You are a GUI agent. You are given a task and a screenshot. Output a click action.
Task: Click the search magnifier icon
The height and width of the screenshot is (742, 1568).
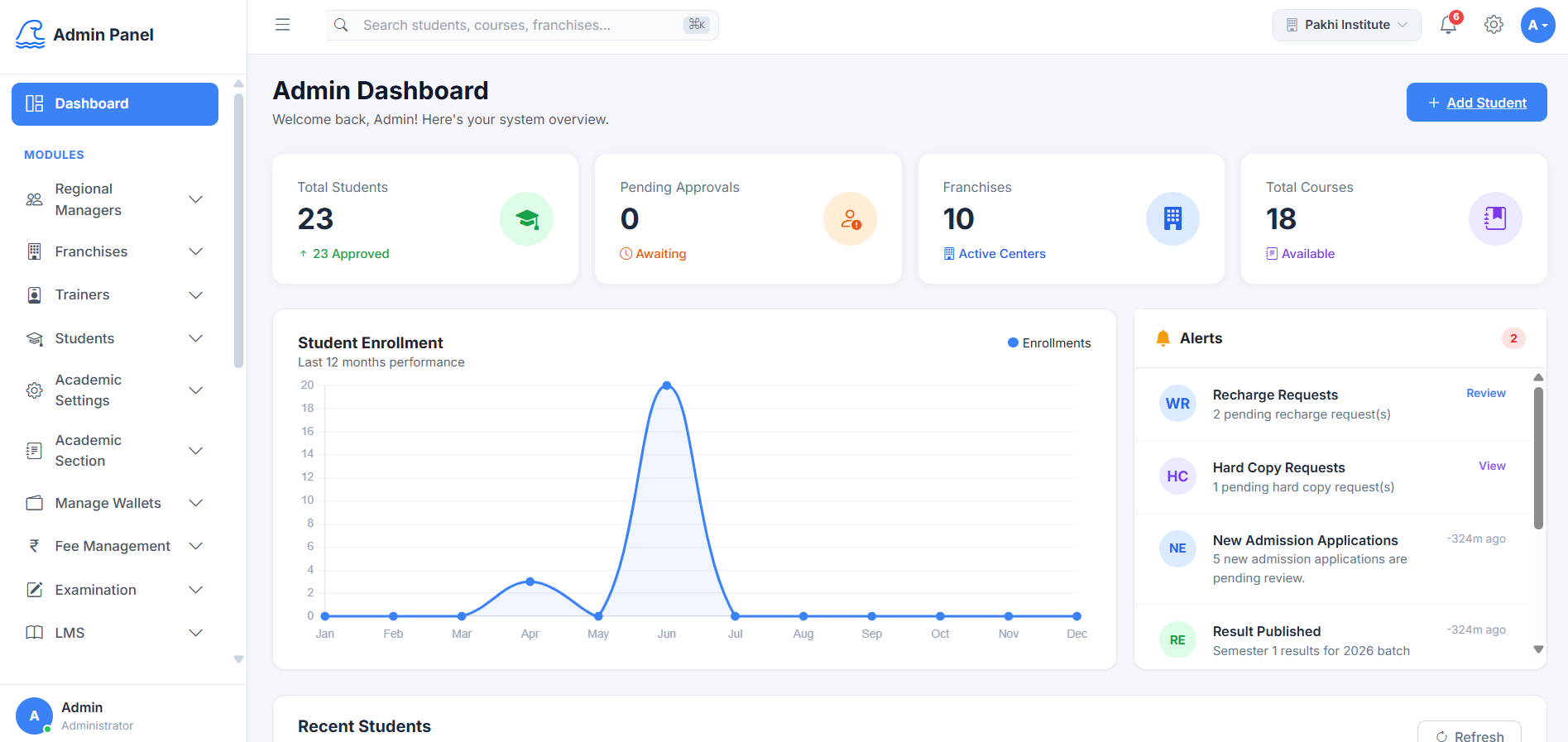341,25
